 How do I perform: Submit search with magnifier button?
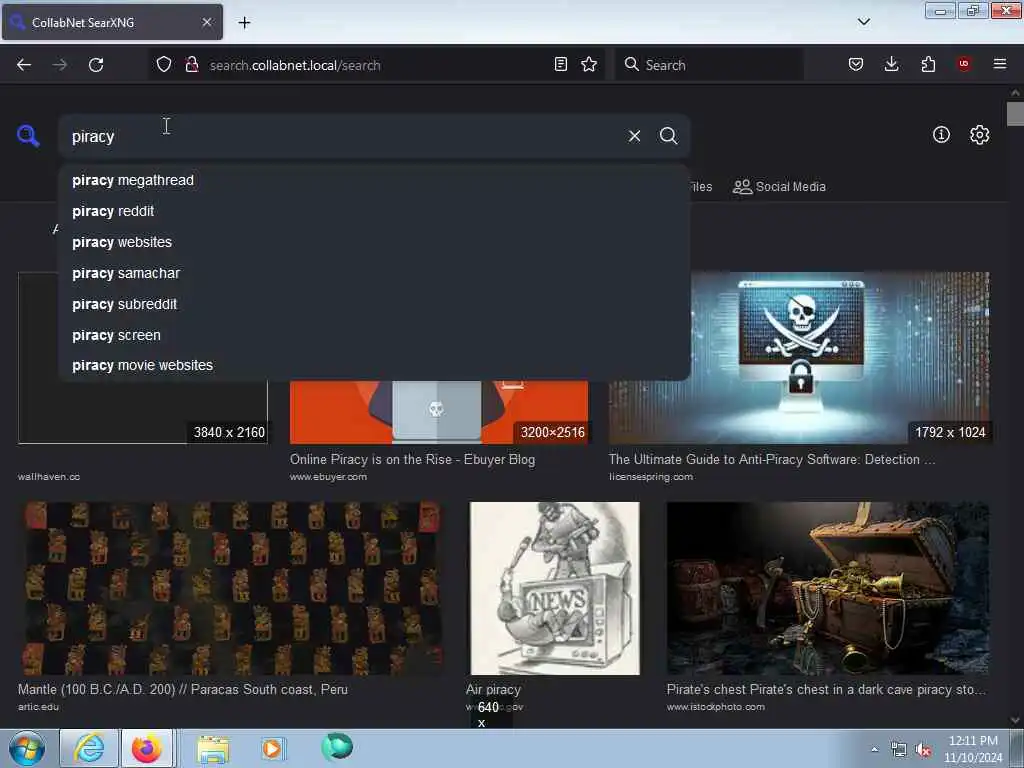tap(668, 136)
